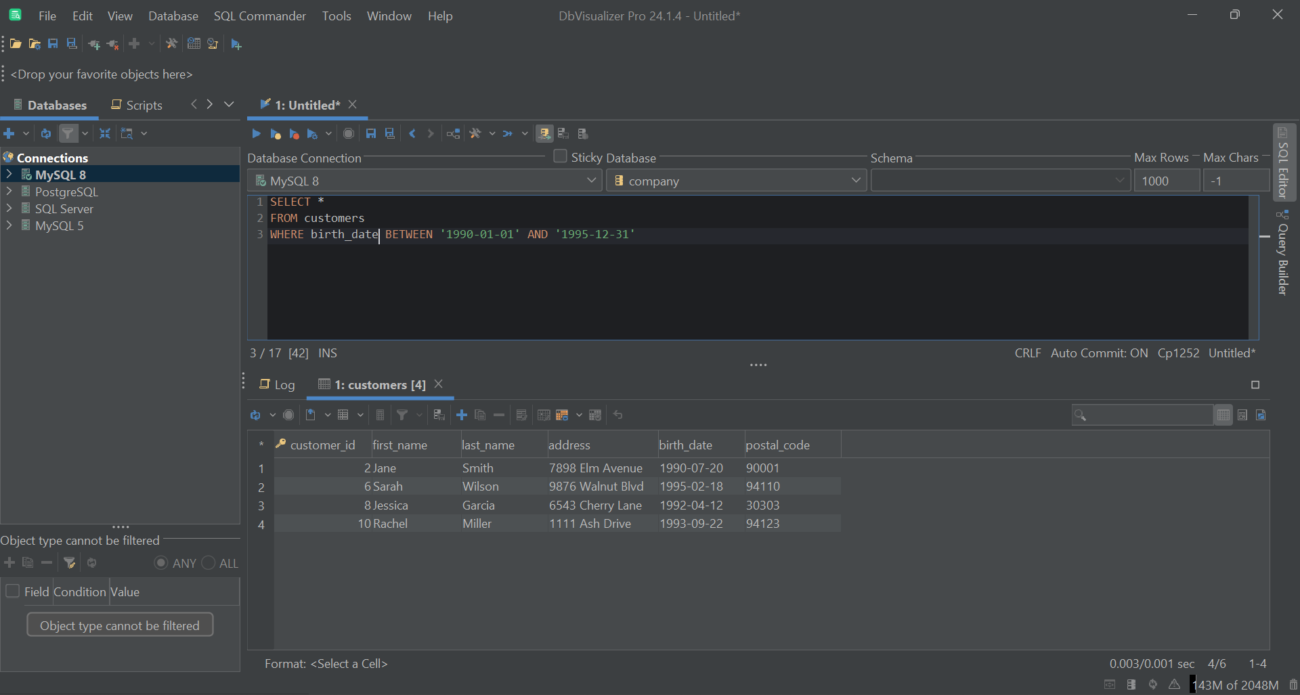
Task: Open the empty Schema dropdown
Action: 1119,180
